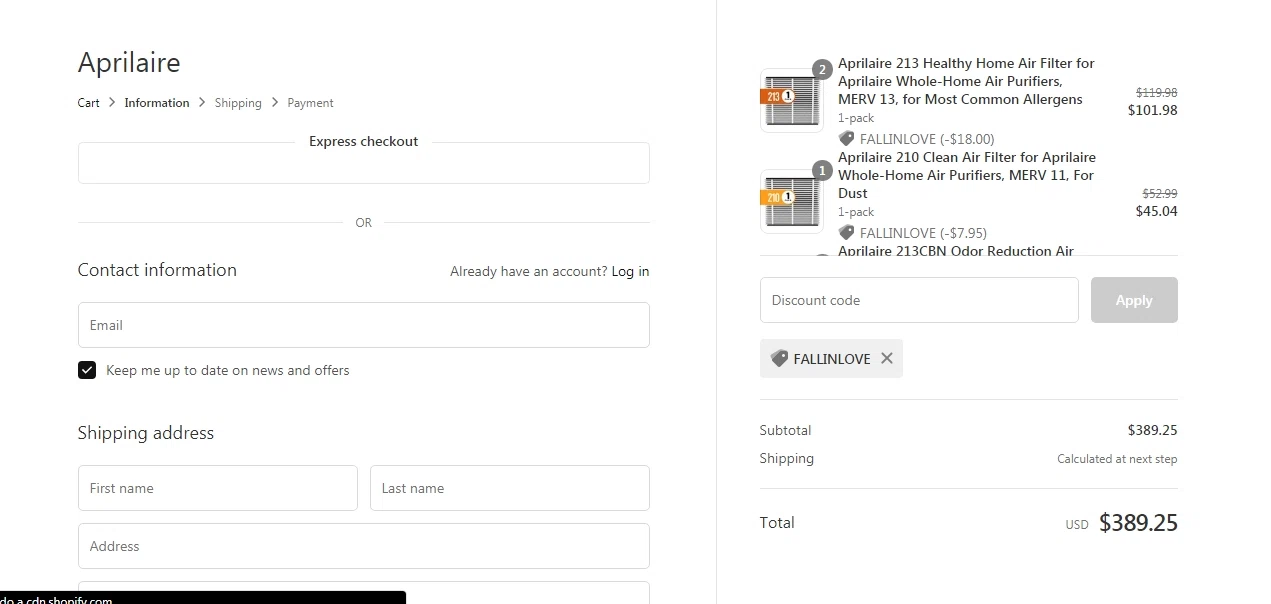Click the Shipping address heading
The height and width of the screenshot is (604, 1271).
coord(146,433)
